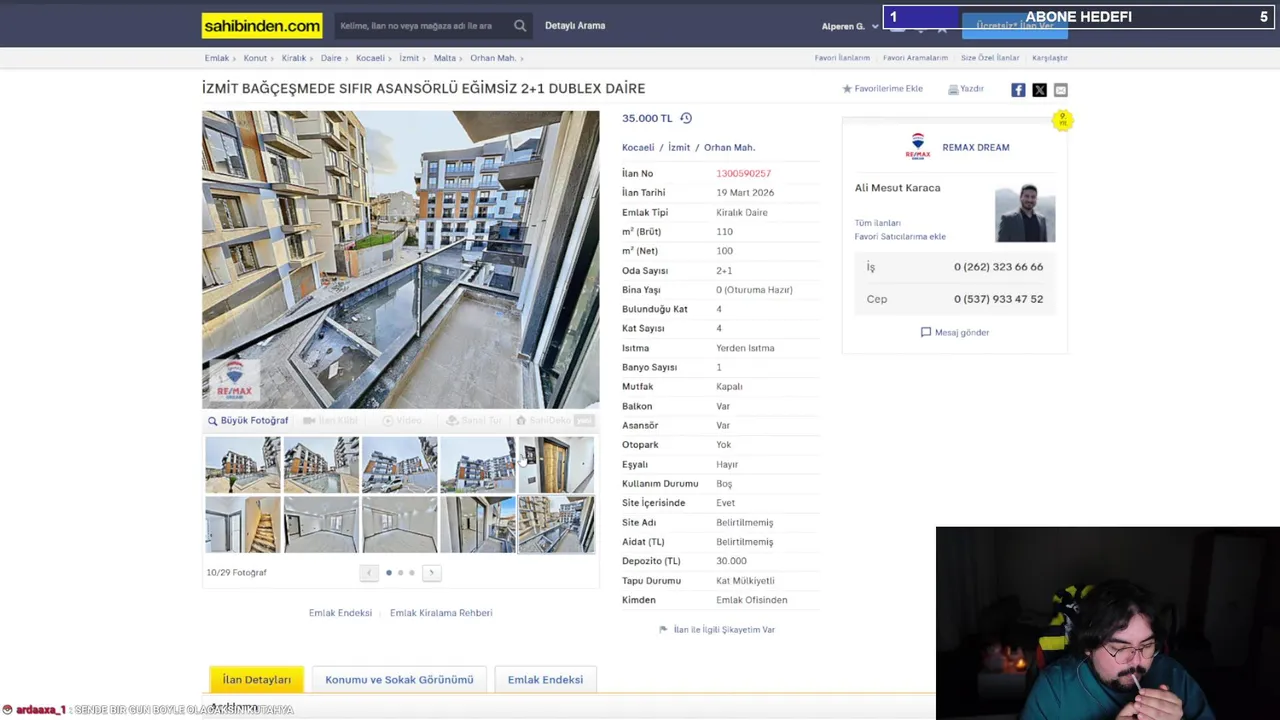Share listing on Facebook icon
This screenshot has height=720, width=1280.
click(x=1018, y=90)
